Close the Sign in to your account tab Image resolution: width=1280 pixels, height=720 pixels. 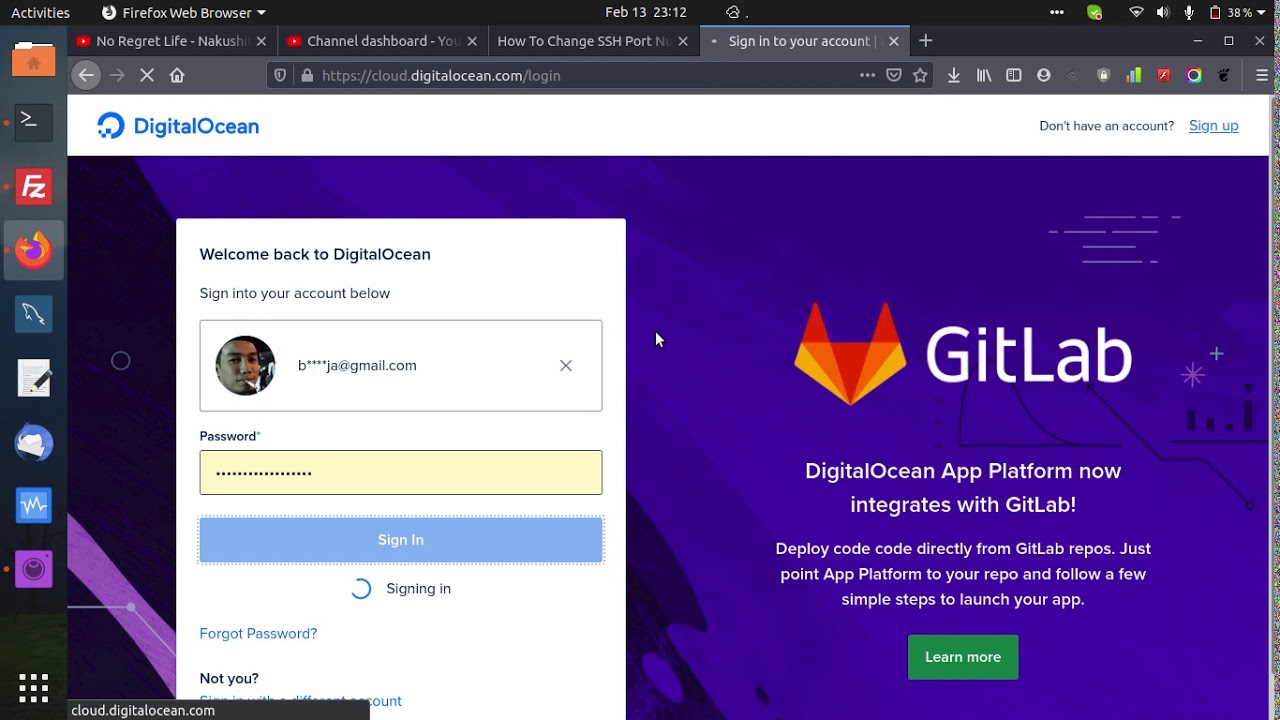(x=894, y=41)
